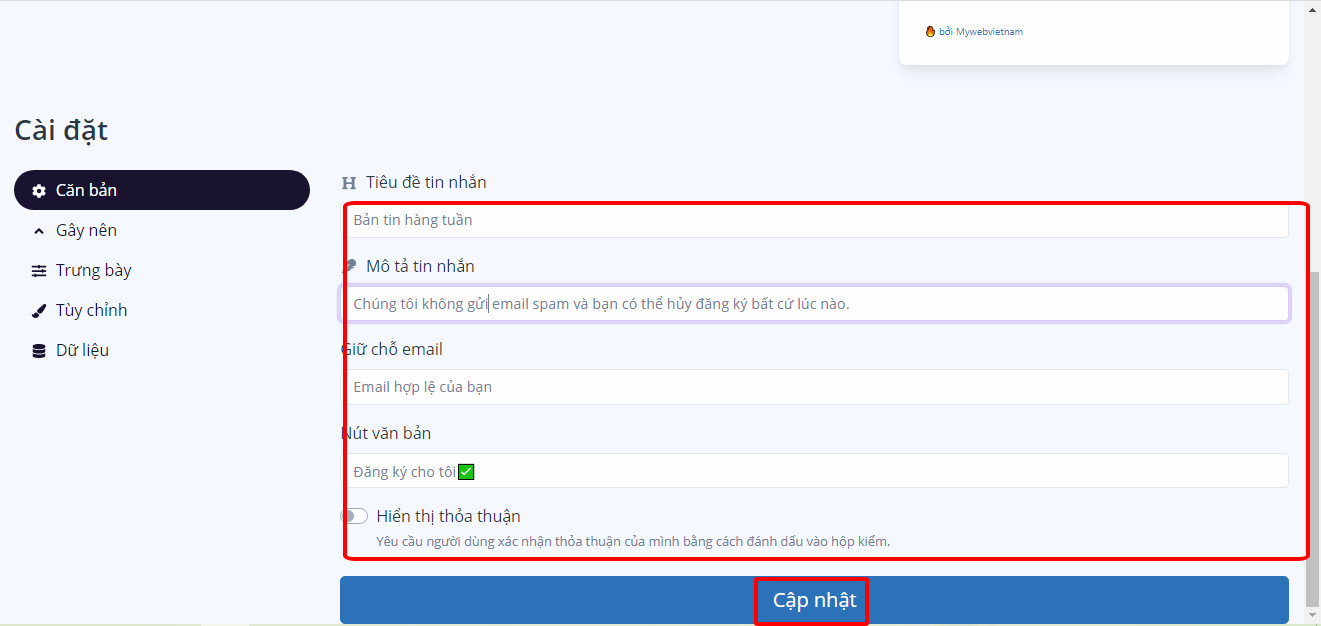This screenshot has width=1321, height=626.
Task: Click the sliders icon beside Trưng bày
Action: [39, 271]
